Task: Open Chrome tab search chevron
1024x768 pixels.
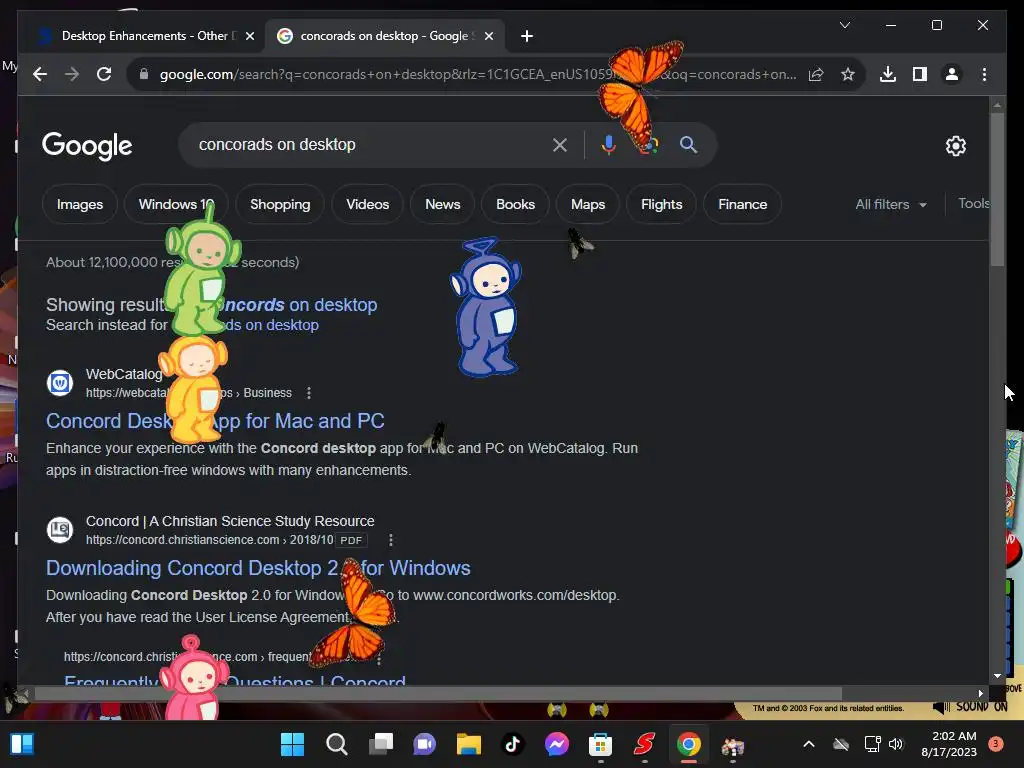Action: point(844,25)
